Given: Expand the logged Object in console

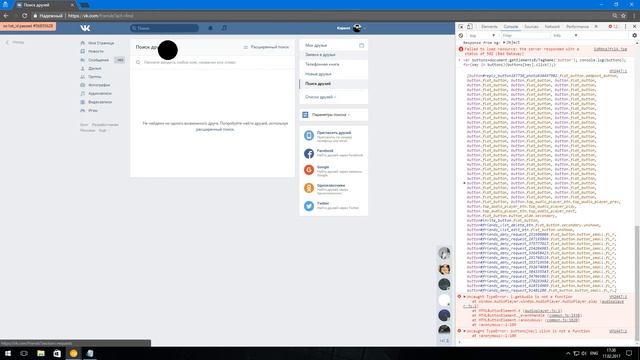Looking at the screenshot, I should pyautogui.click(x=504, y=42).
